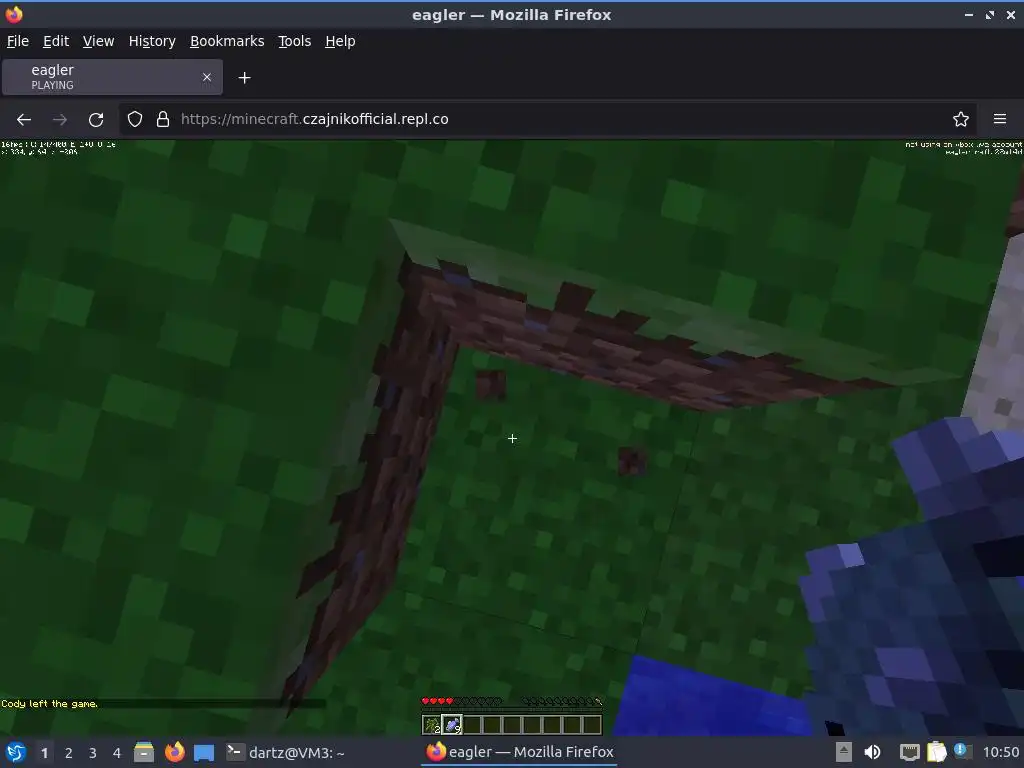Switch to workspace 1
The height and width of the screenshot is (768, 1024).
coord(44,753)
